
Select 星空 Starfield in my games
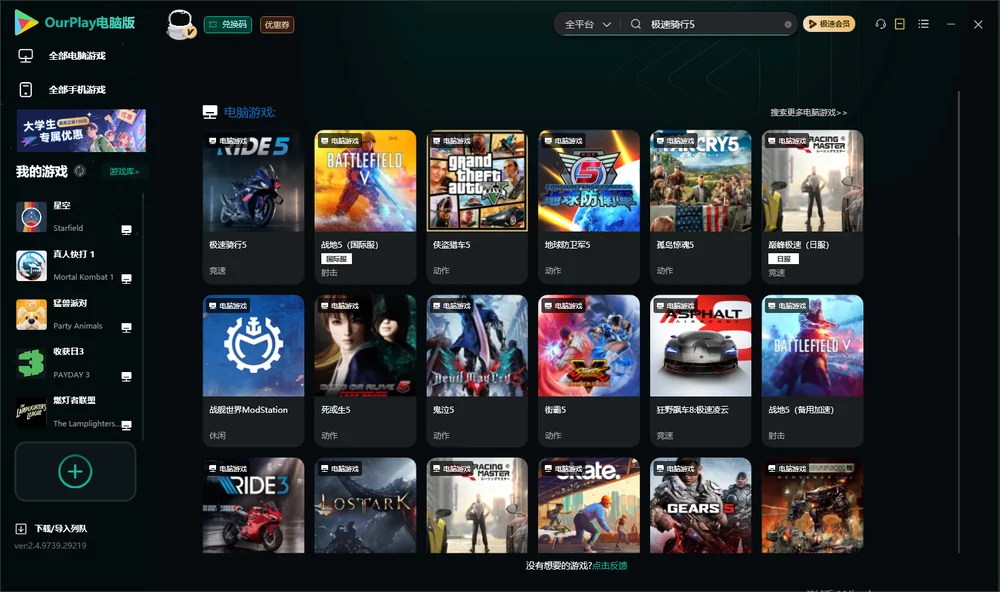coord(77,217)
